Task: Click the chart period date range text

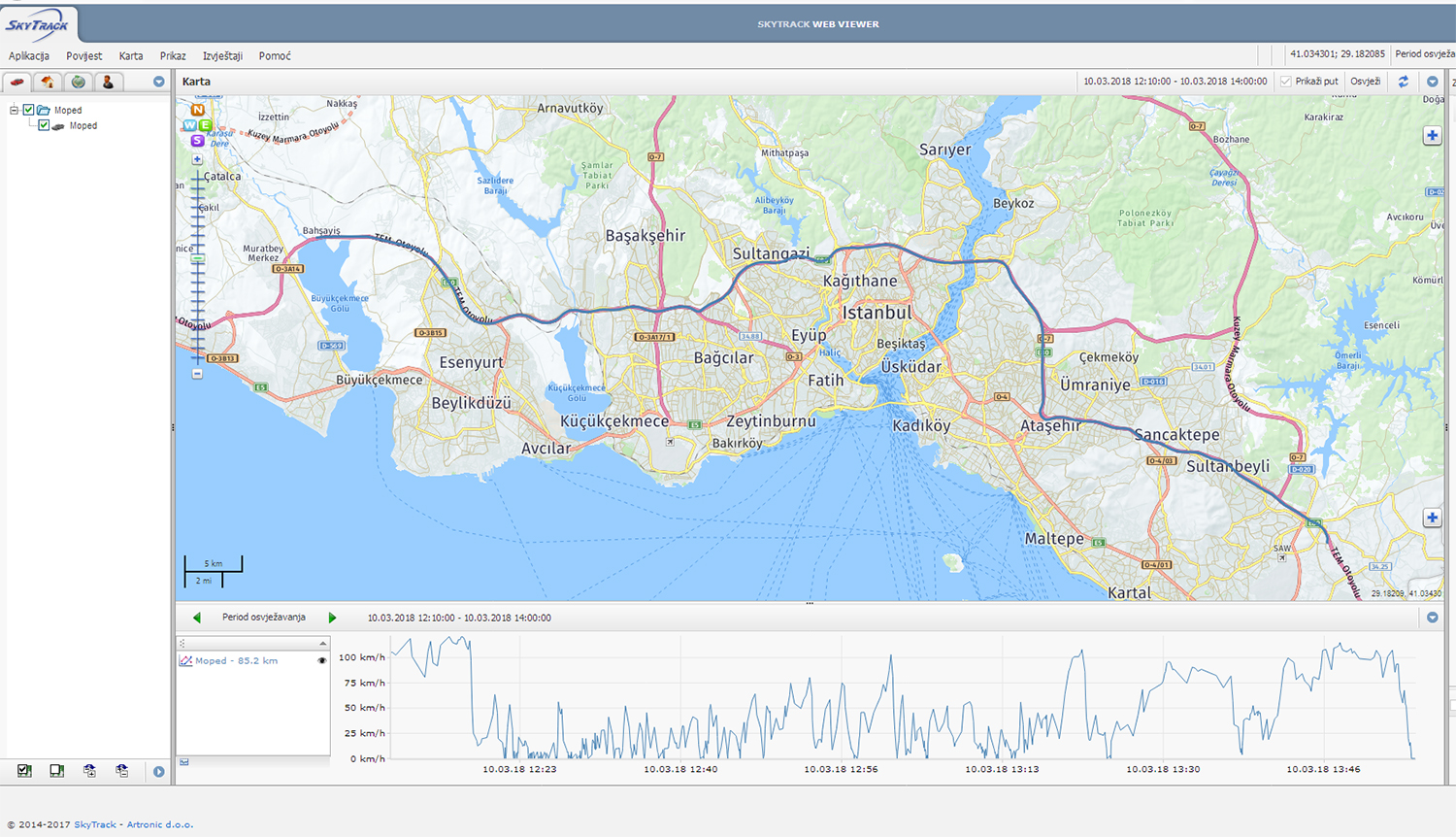Action: coord(459,618)
